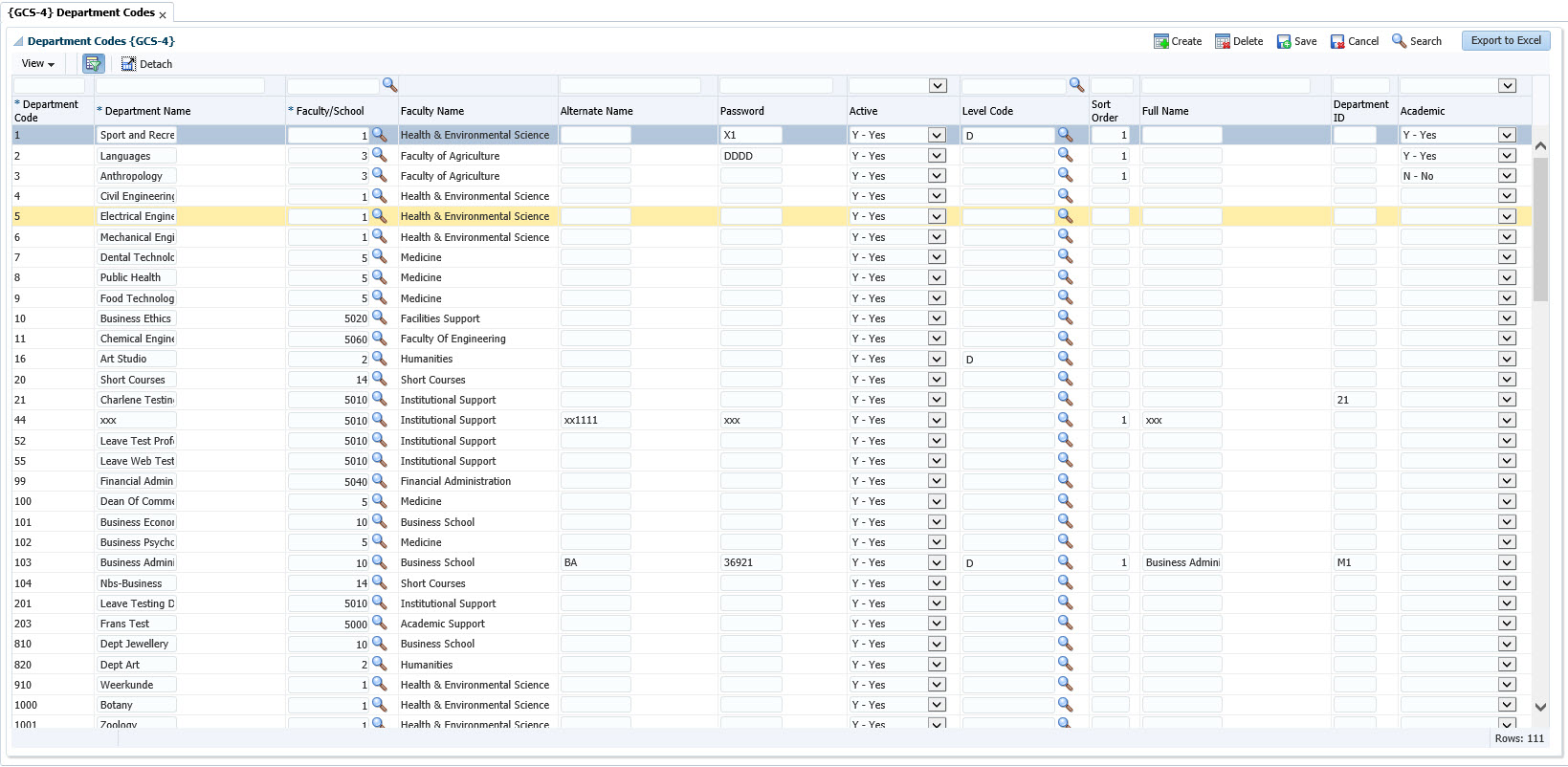Click the Faculty/School filter search icon
Screen dimensions: 1568x767
pos(389,85)
